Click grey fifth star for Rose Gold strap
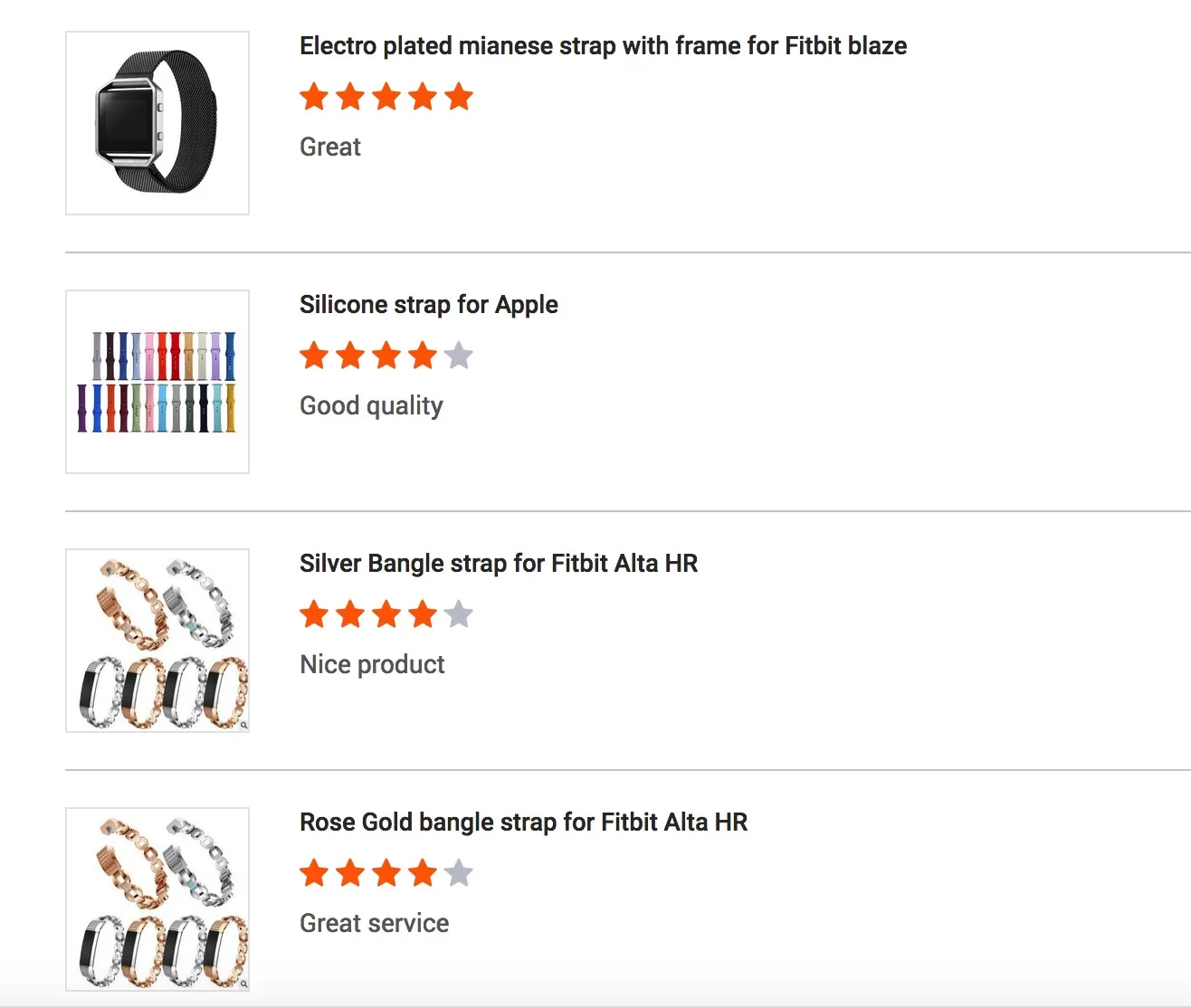The image size is (1191, 1008). point(459,873)
